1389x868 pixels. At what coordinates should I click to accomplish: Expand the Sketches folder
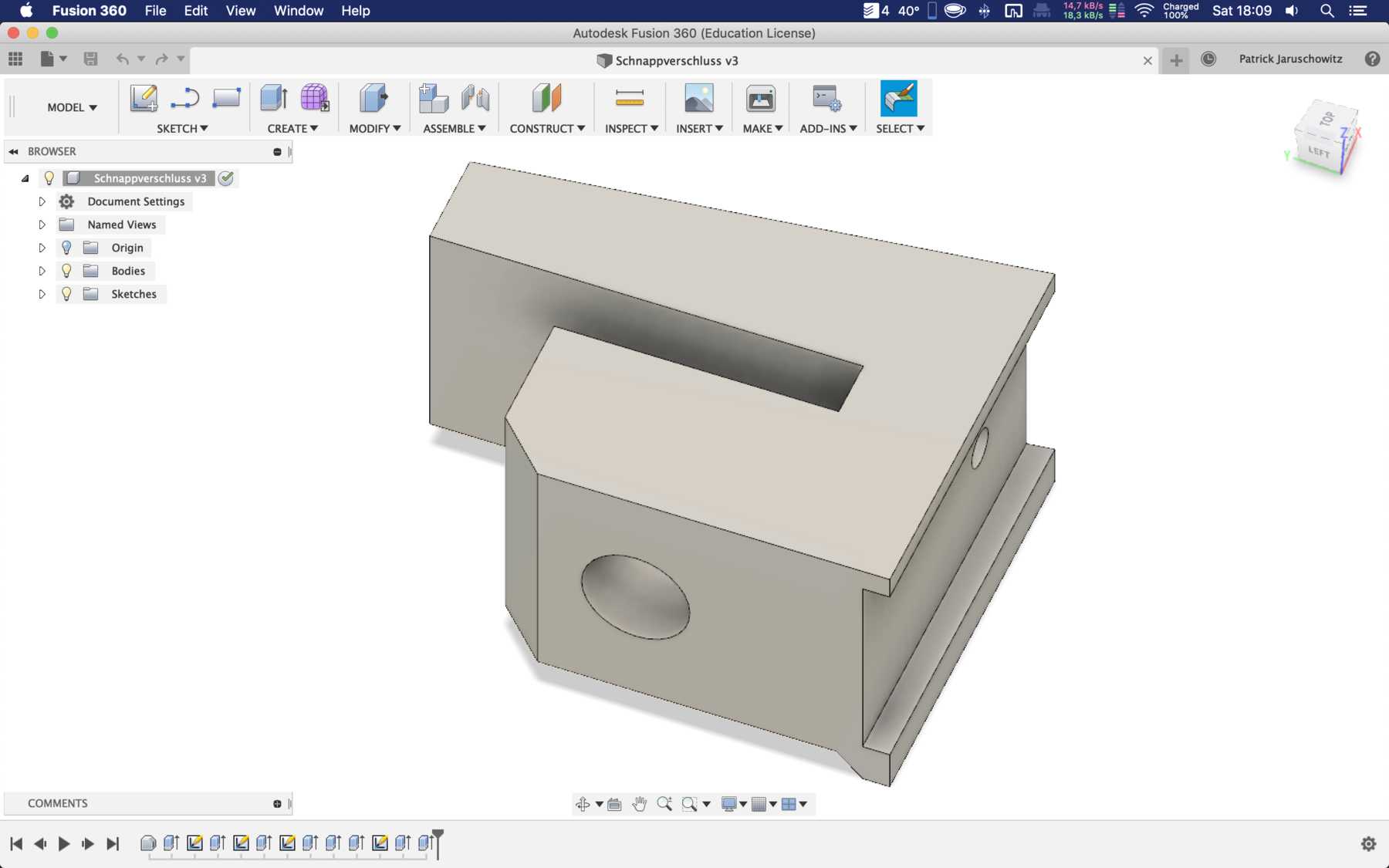(x=42, y=294)
